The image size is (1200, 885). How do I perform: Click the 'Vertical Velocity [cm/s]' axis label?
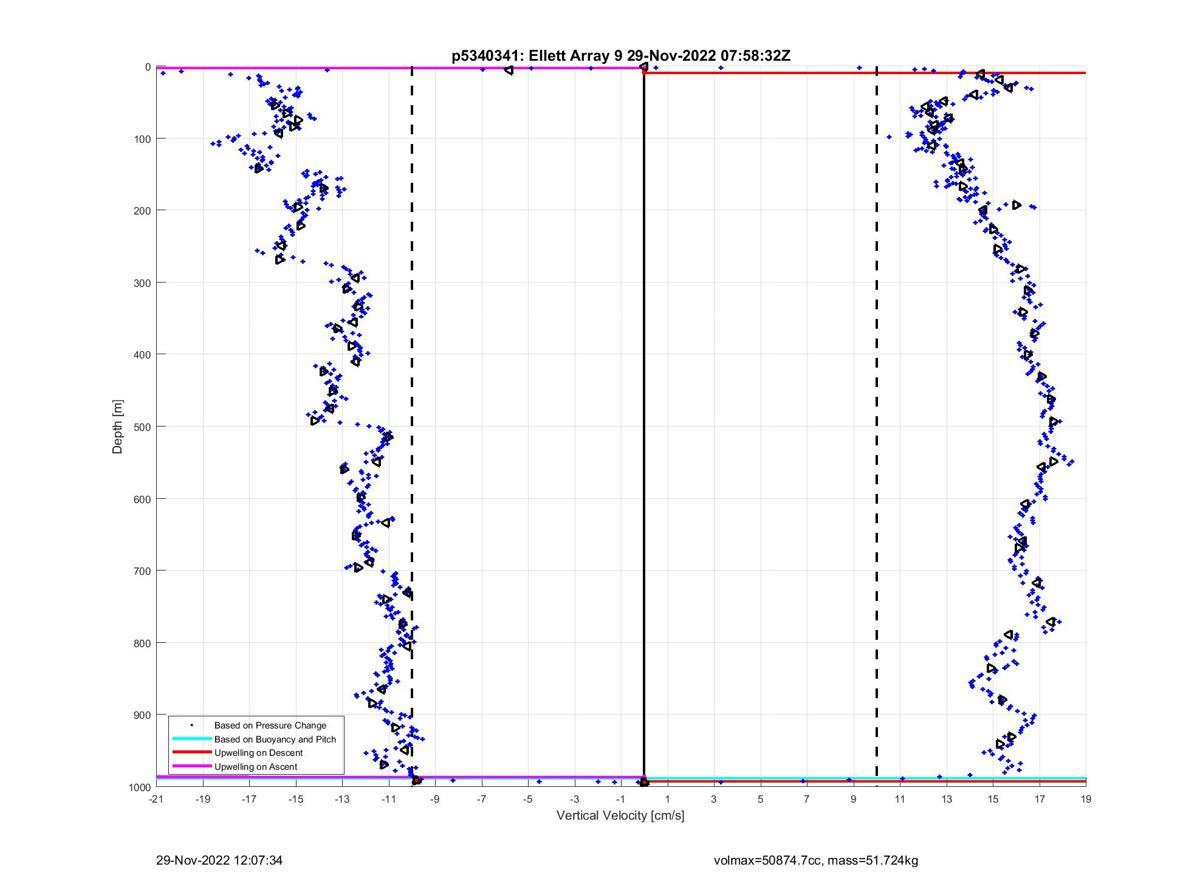click(620, 816)
